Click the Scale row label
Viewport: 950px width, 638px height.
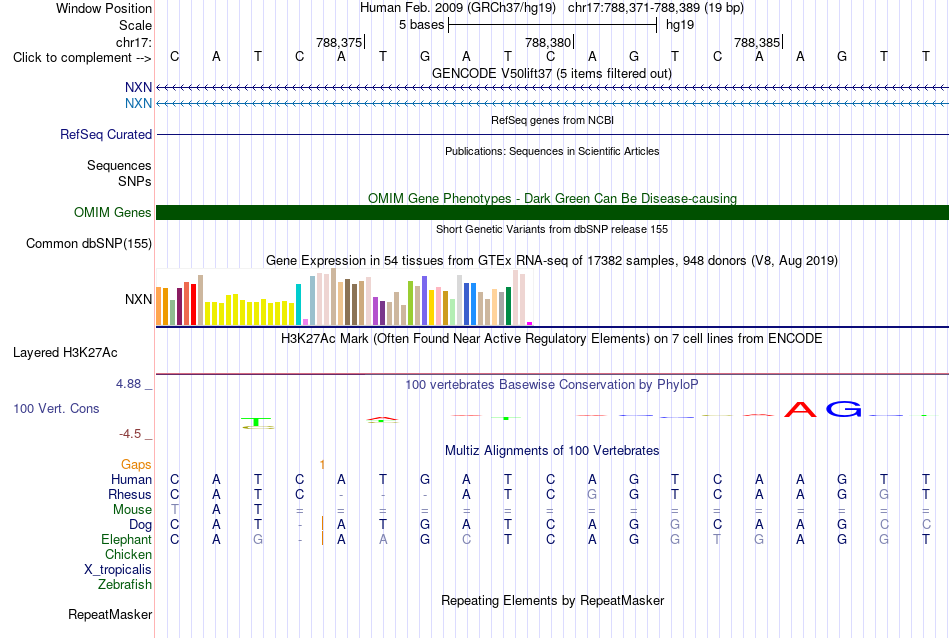click(135, 25)
